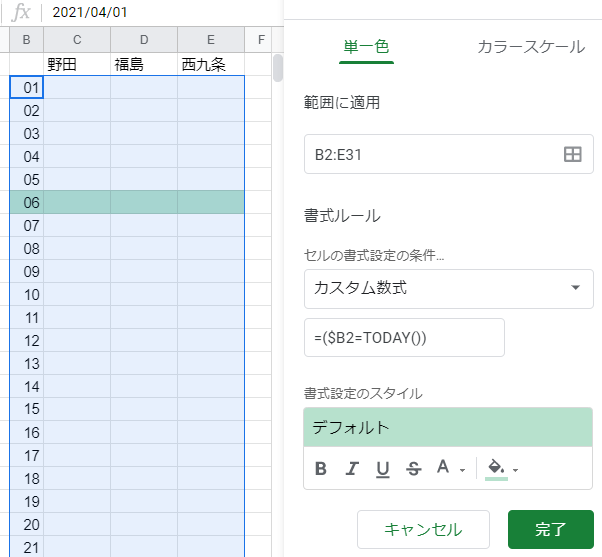
Task: Select the cell showing 03
Action: click(x=26, y=134)
